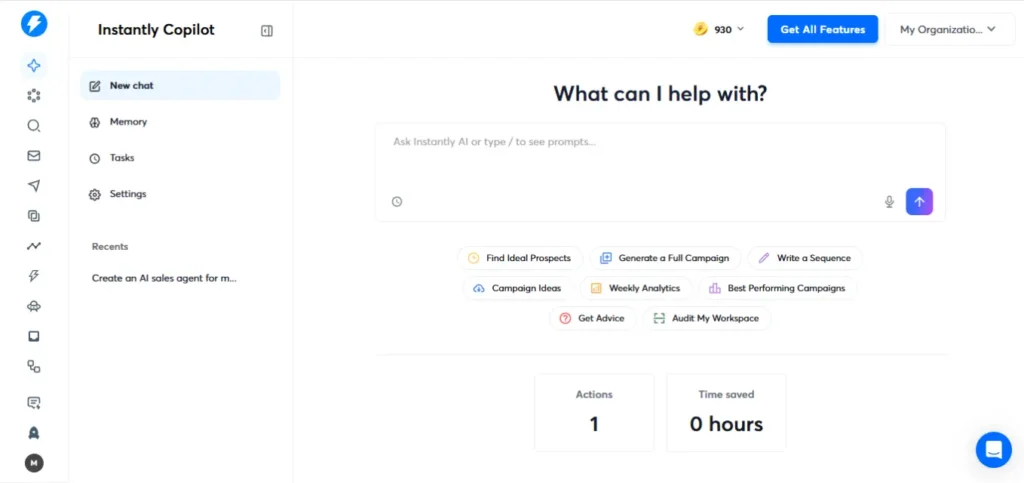Select Write a Sequence prompt
The width and height of the screenshot is (1024, 483).
805,258
